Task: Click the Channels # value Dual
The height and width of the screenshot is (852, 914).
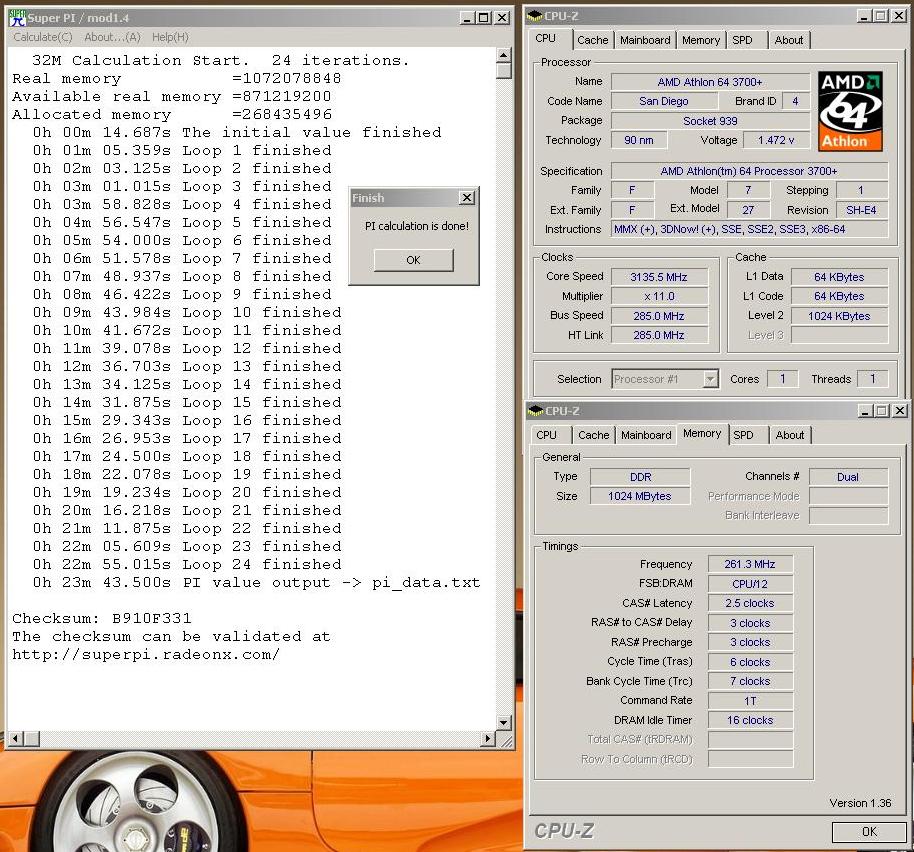Action: click(x=848, y=477)
